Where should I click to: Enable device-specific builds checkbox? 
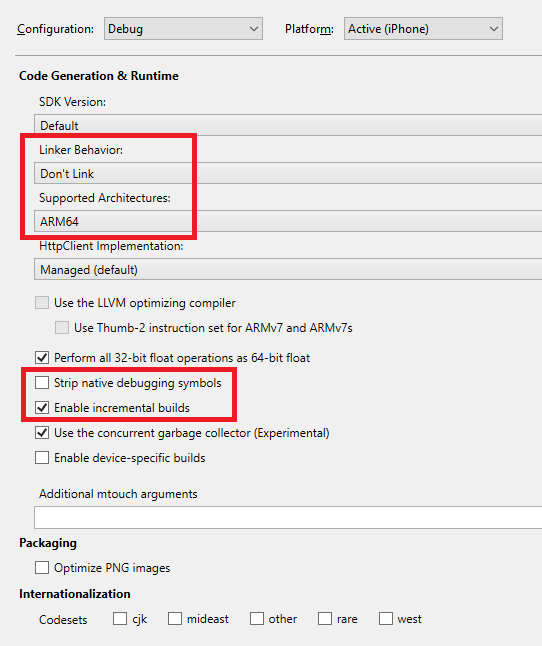(x=42, y=458)
